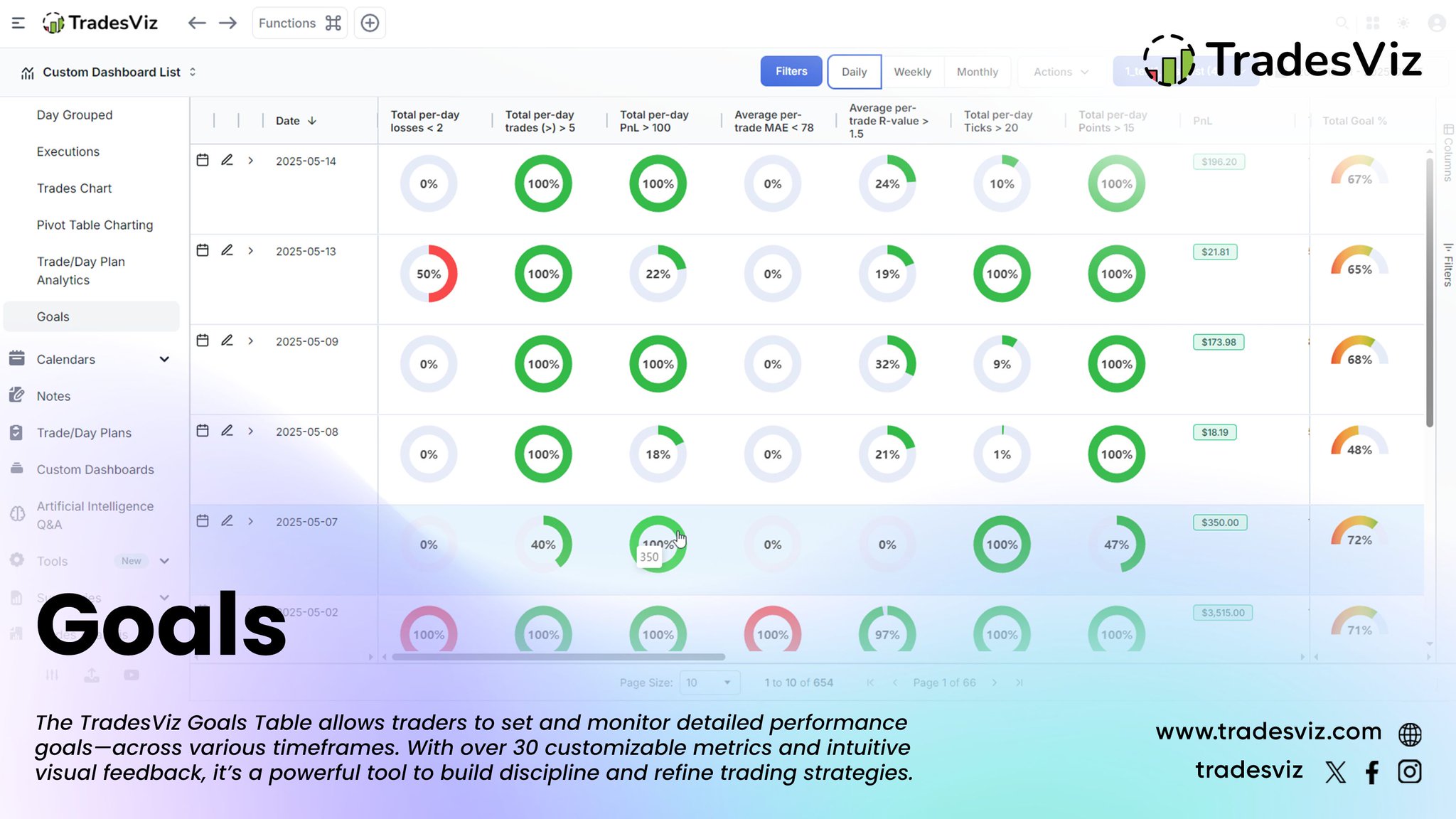The height and width of the screenshot is (819, 1456).
Task: Click the table's horizontal scrollbar
Action: pyautogui.click(x=558, y=657)
